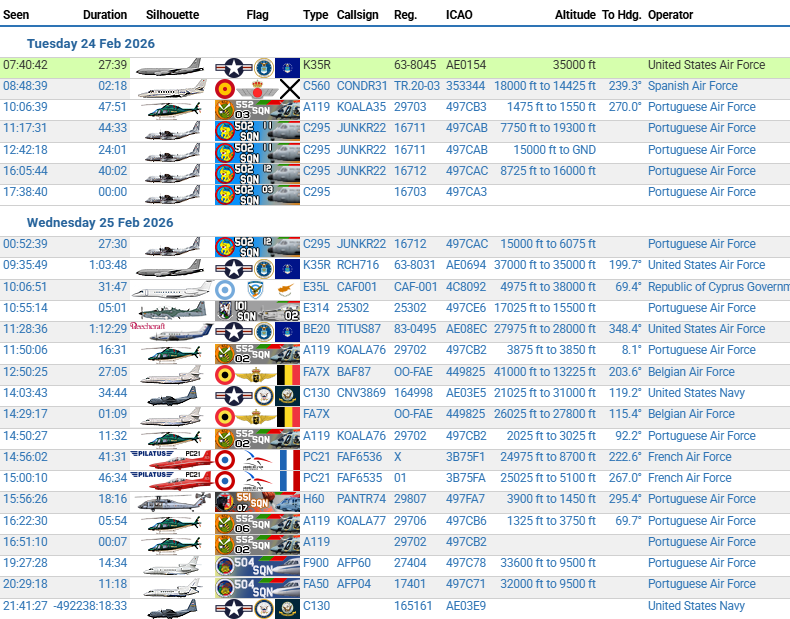Click the Silhouette column header
The width and height of the screenshot is (790, 619).
click(172, 15)
